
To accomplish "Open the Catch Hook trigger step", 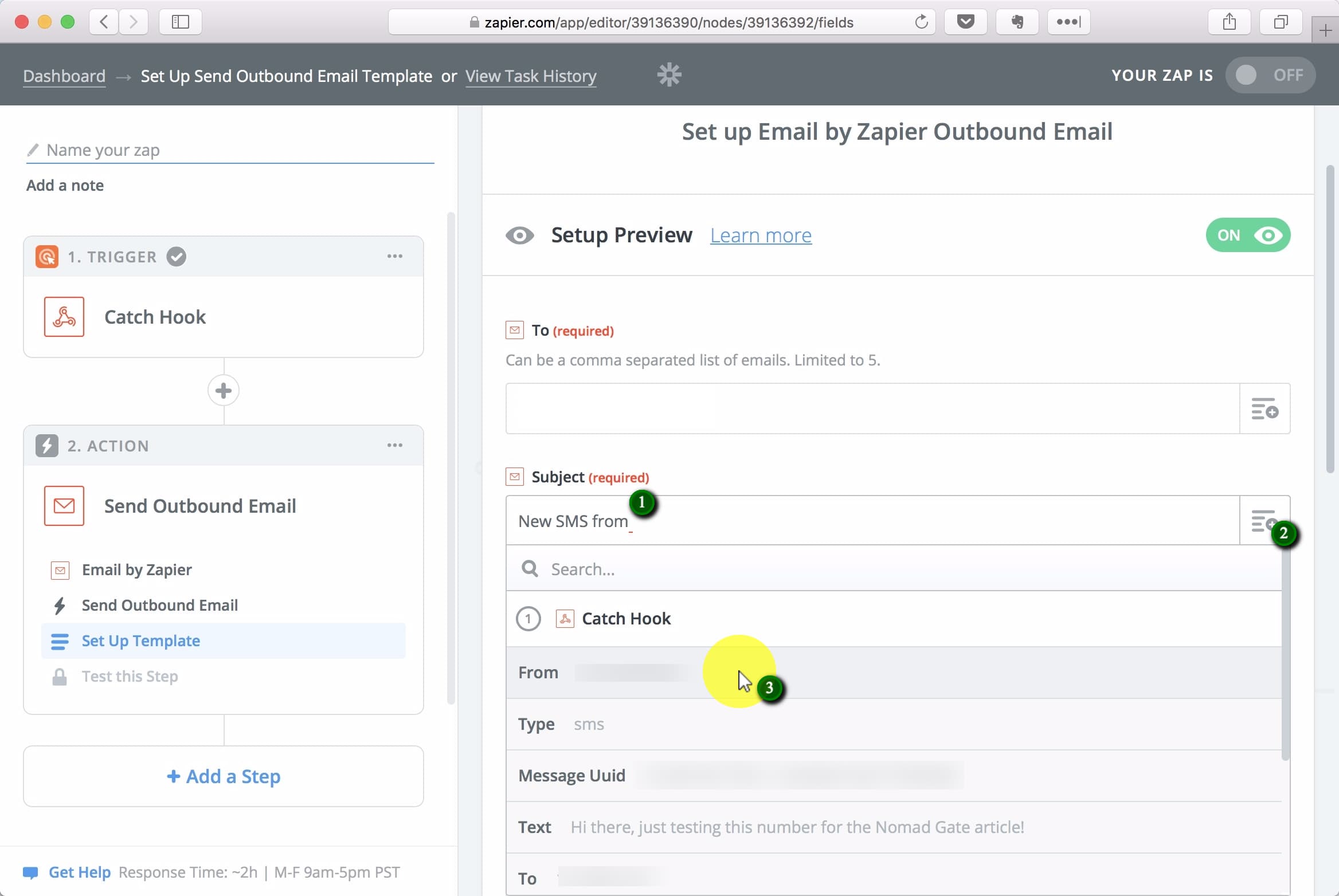I will click(224, 317).
